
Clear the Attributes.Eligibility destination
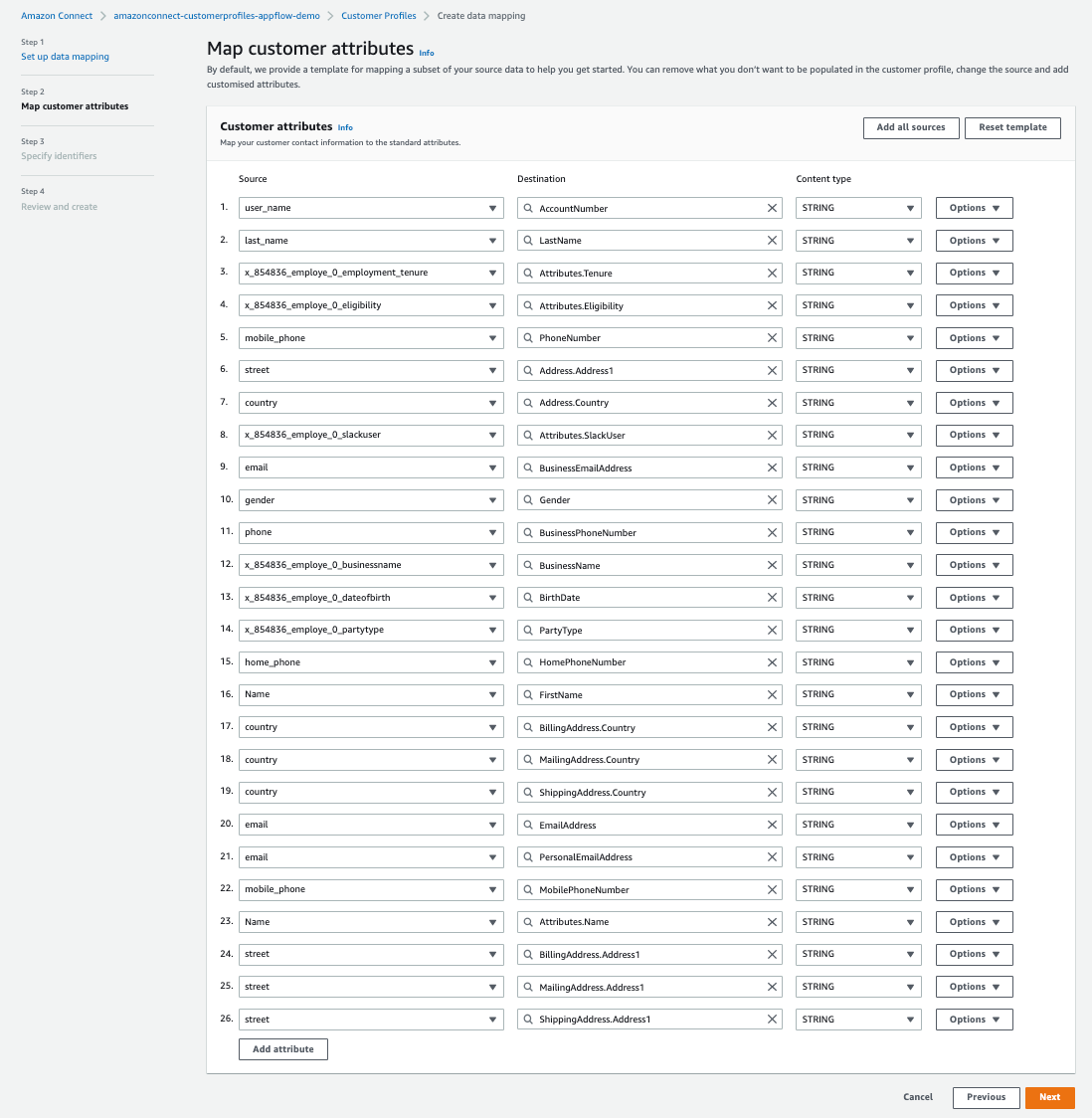[x=772, y=305]
